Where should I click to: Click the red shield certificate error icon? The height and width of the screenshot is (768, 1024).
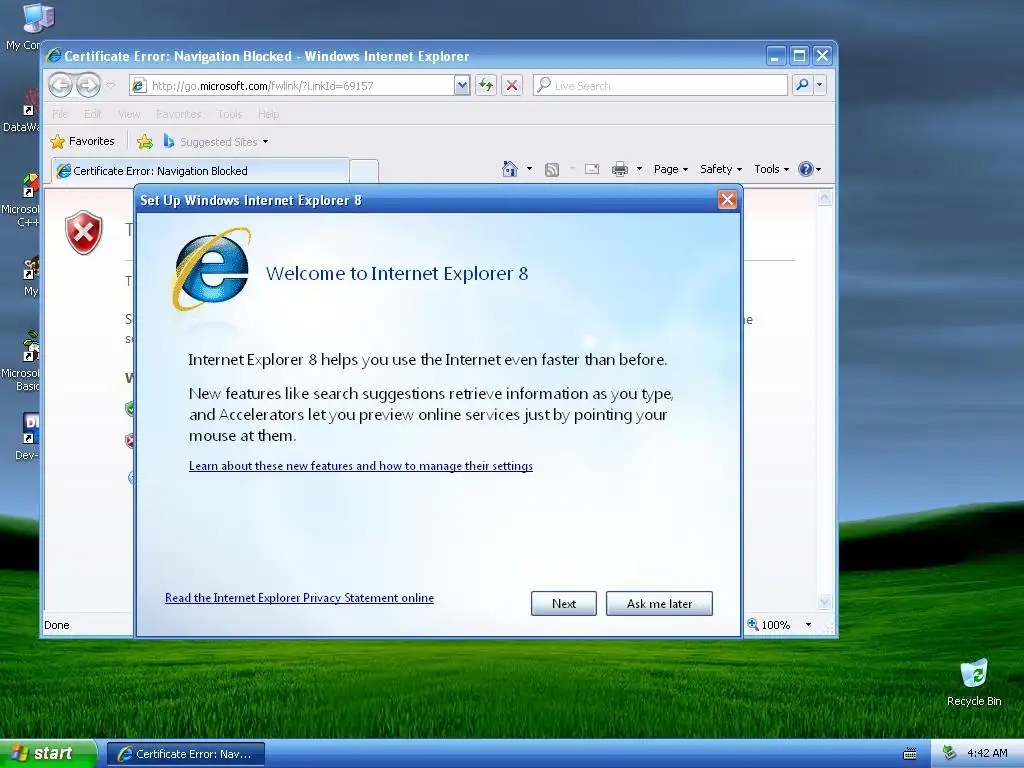[84, 232]
